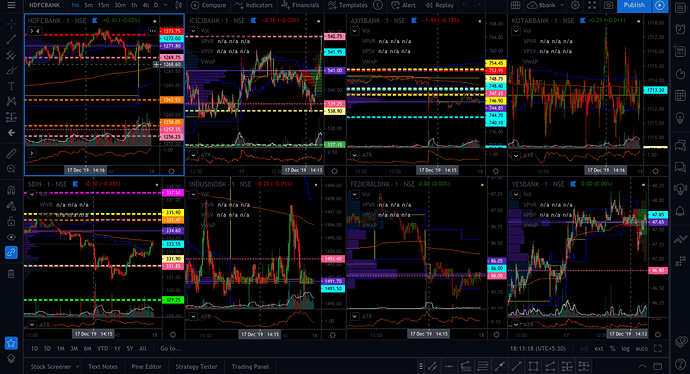Collapse the ICICIBANK indicator legend
Screen dimensions: 690x374
click(x=193, y=31)
